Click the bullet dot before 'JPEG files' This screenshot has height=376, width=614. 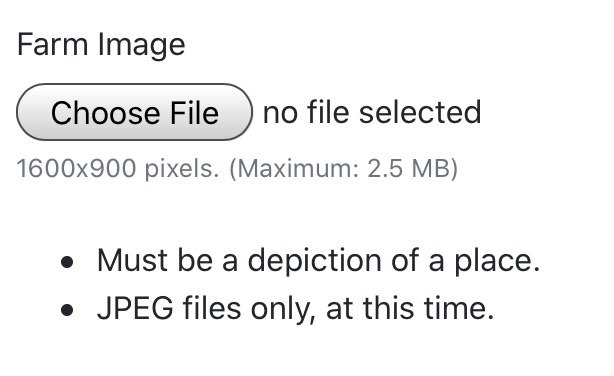point(67,310)
